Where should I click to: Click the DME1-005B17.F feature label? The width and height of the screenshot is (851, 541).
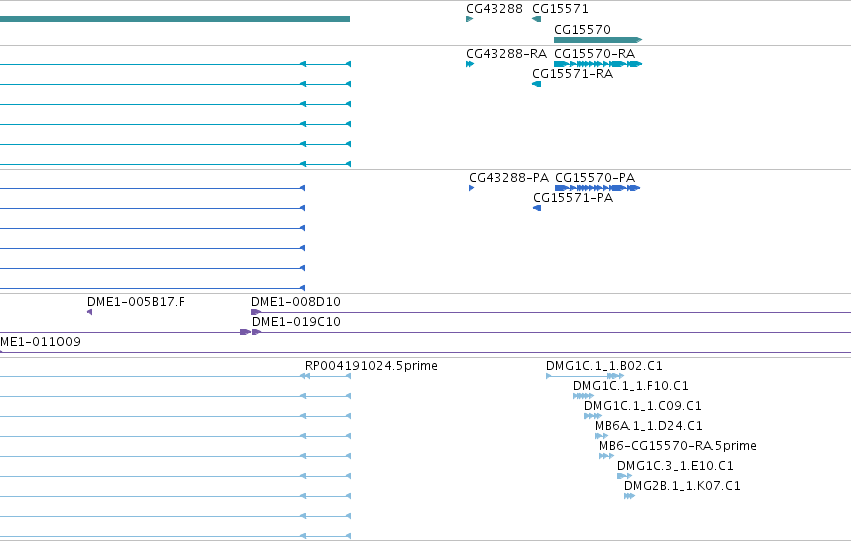136,302
